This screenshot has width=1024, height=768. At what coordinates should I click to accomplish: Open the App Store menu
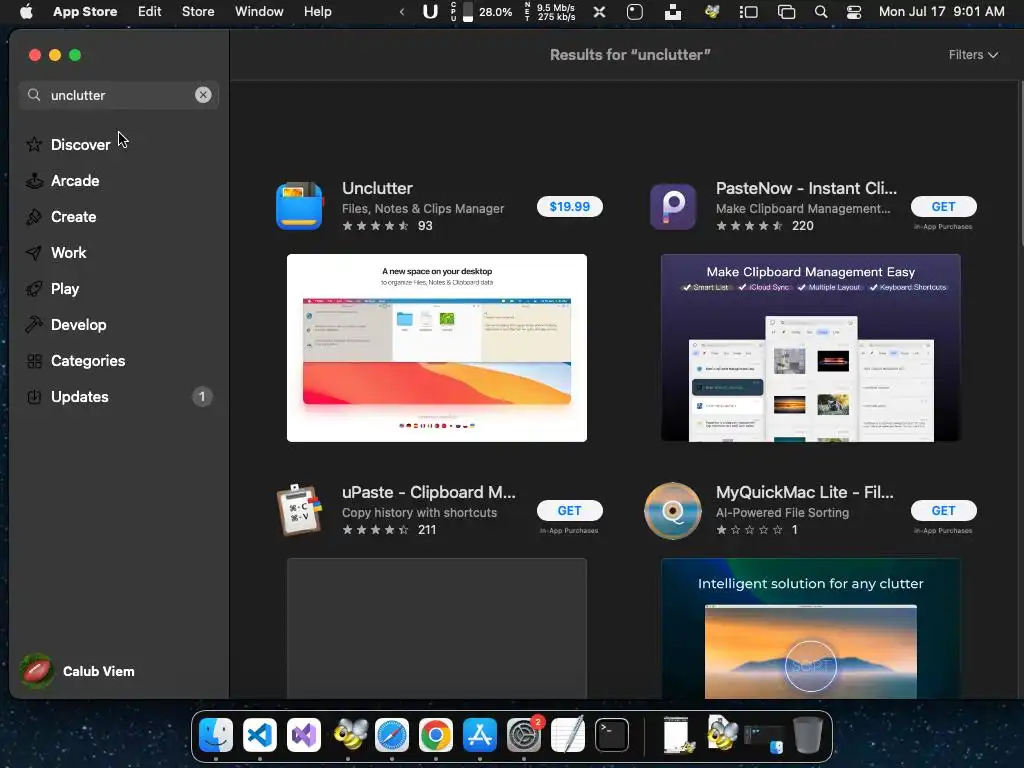click(85, 12)
